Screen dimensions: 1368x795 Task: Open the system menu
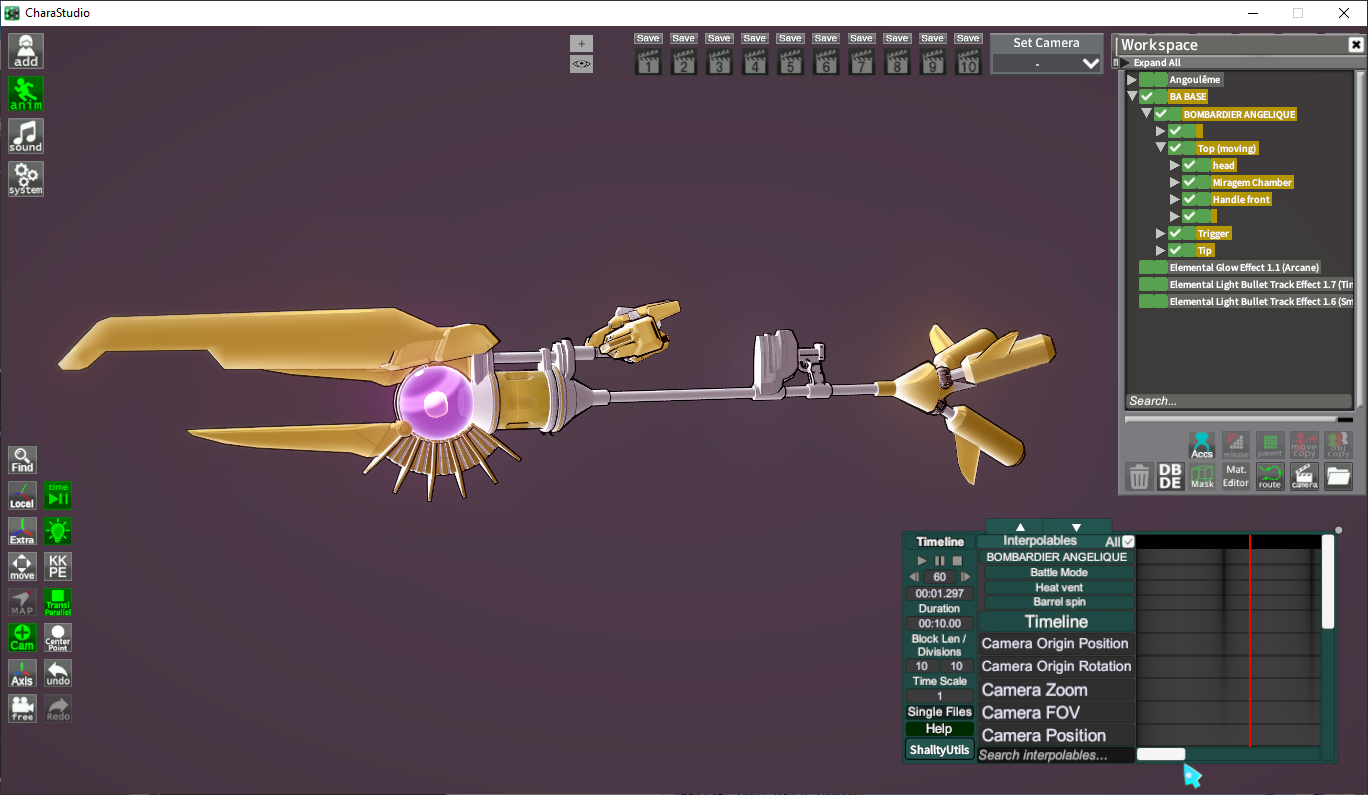point(26,179)
